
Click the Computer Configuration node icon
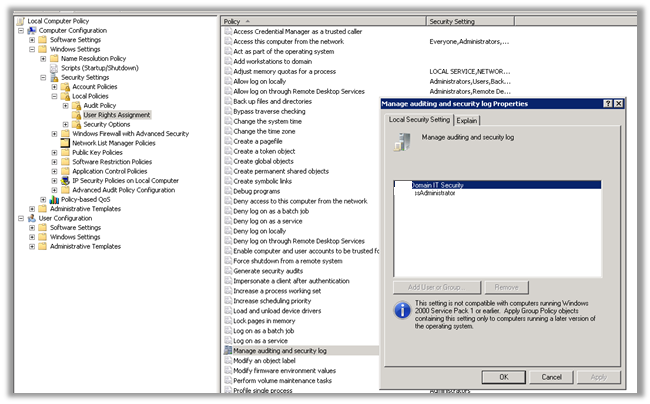32,30
